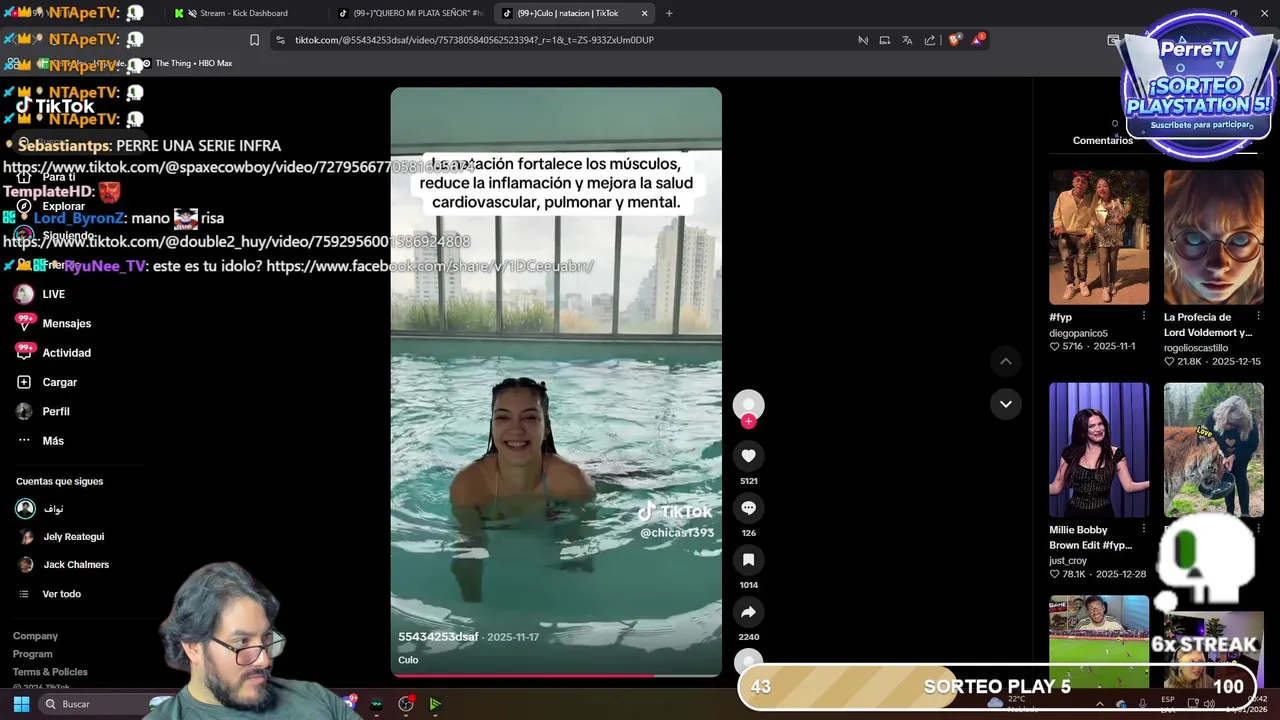
Task: Switch to the Comentarios tab
Action: [1102, 140]
